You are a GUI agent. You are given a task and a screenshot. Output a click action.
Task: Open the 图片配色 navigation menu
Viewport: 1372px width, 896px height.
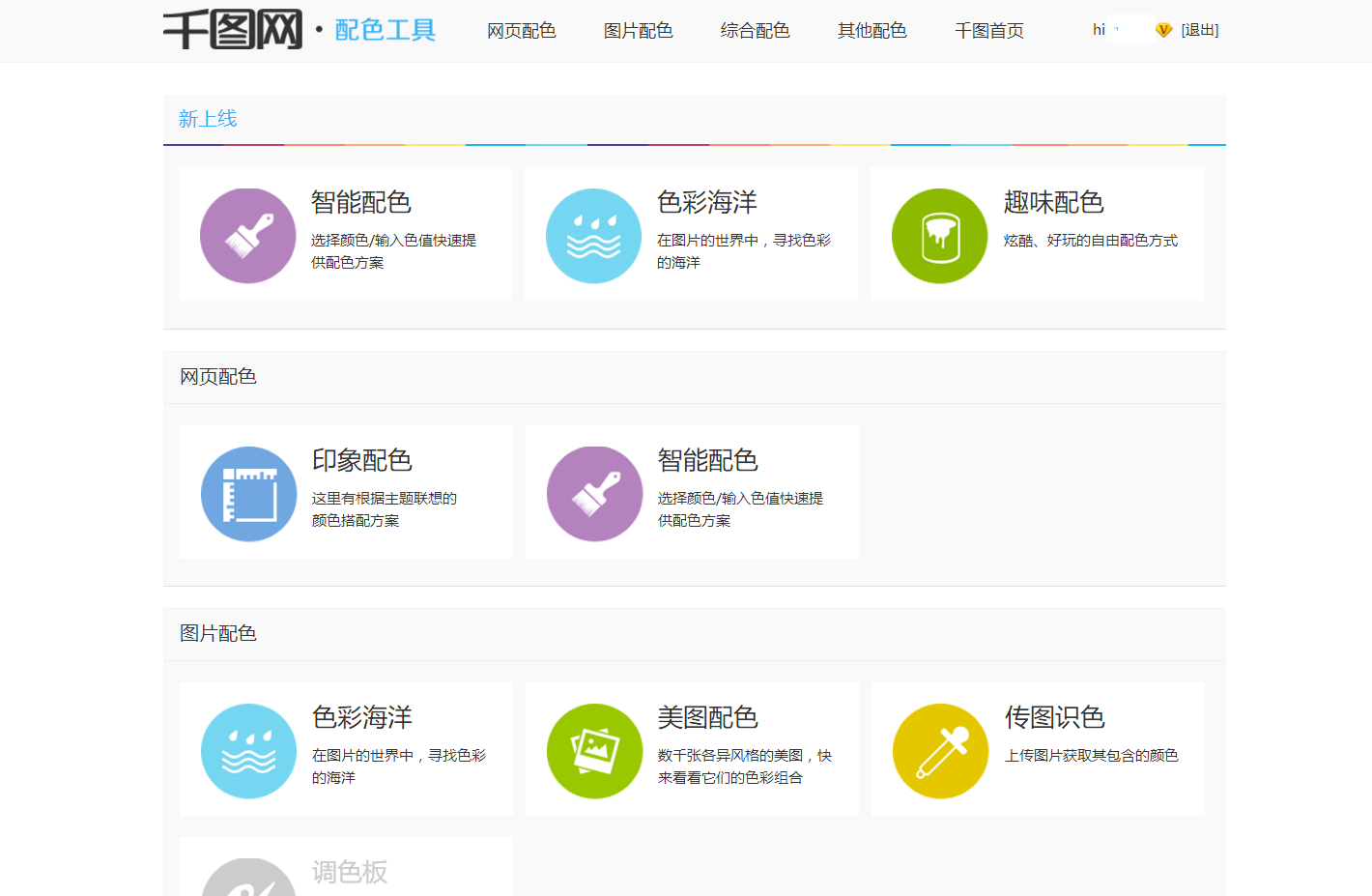(639, 31)
